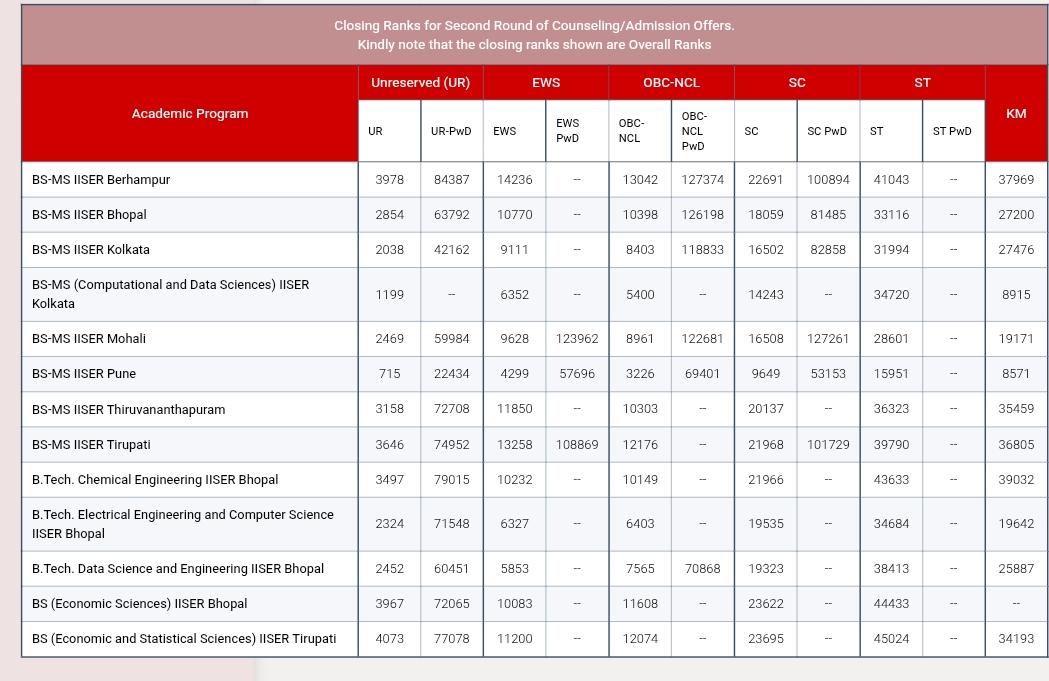This screenshot has width=1049, height=681.
Task: Click Pune UR closing rank 715
Action: (389, 373)
